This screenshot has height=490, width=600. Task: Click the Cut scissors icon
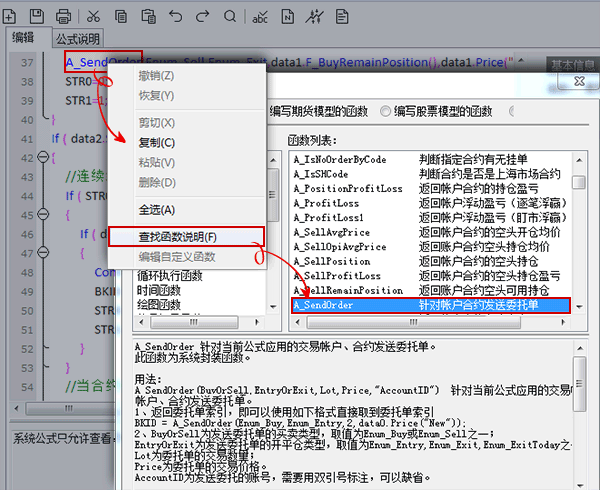tap(93, 15)
